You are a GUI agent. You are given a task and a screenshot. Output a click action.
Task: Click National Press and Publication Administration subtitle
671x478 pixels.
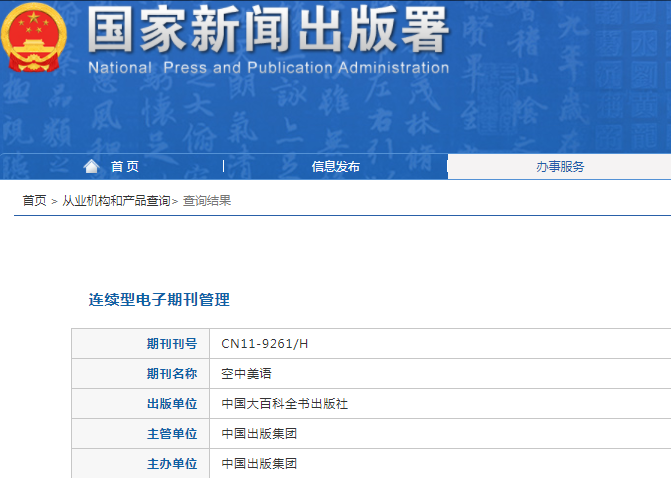pyautogui.click(x=269, y=68)
